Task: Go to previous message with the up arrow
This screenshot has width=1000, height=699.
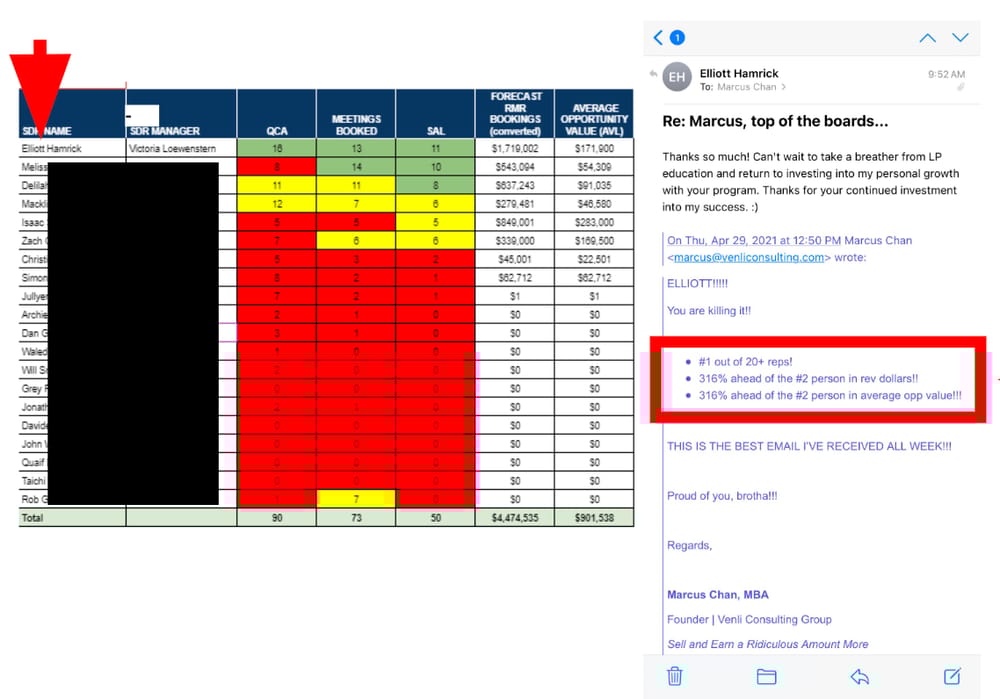Action: (x=927, y=38)
